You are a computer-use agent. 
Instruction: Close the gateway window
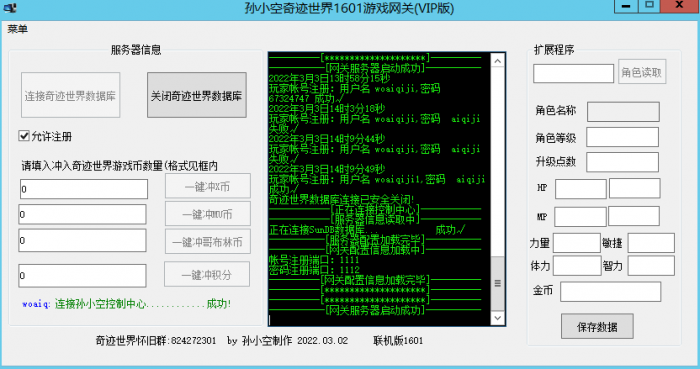tap(679, 6)
